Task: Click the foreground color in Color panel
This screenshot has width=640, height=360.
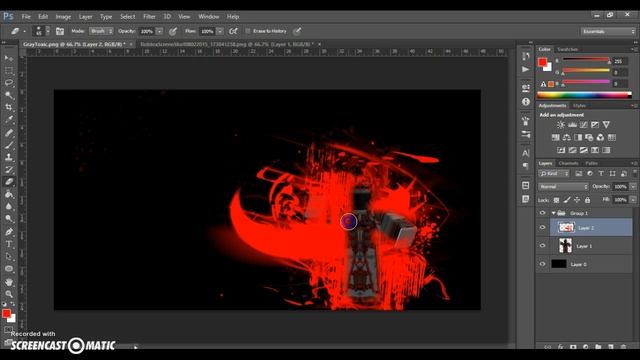Action: pos(542,62)
